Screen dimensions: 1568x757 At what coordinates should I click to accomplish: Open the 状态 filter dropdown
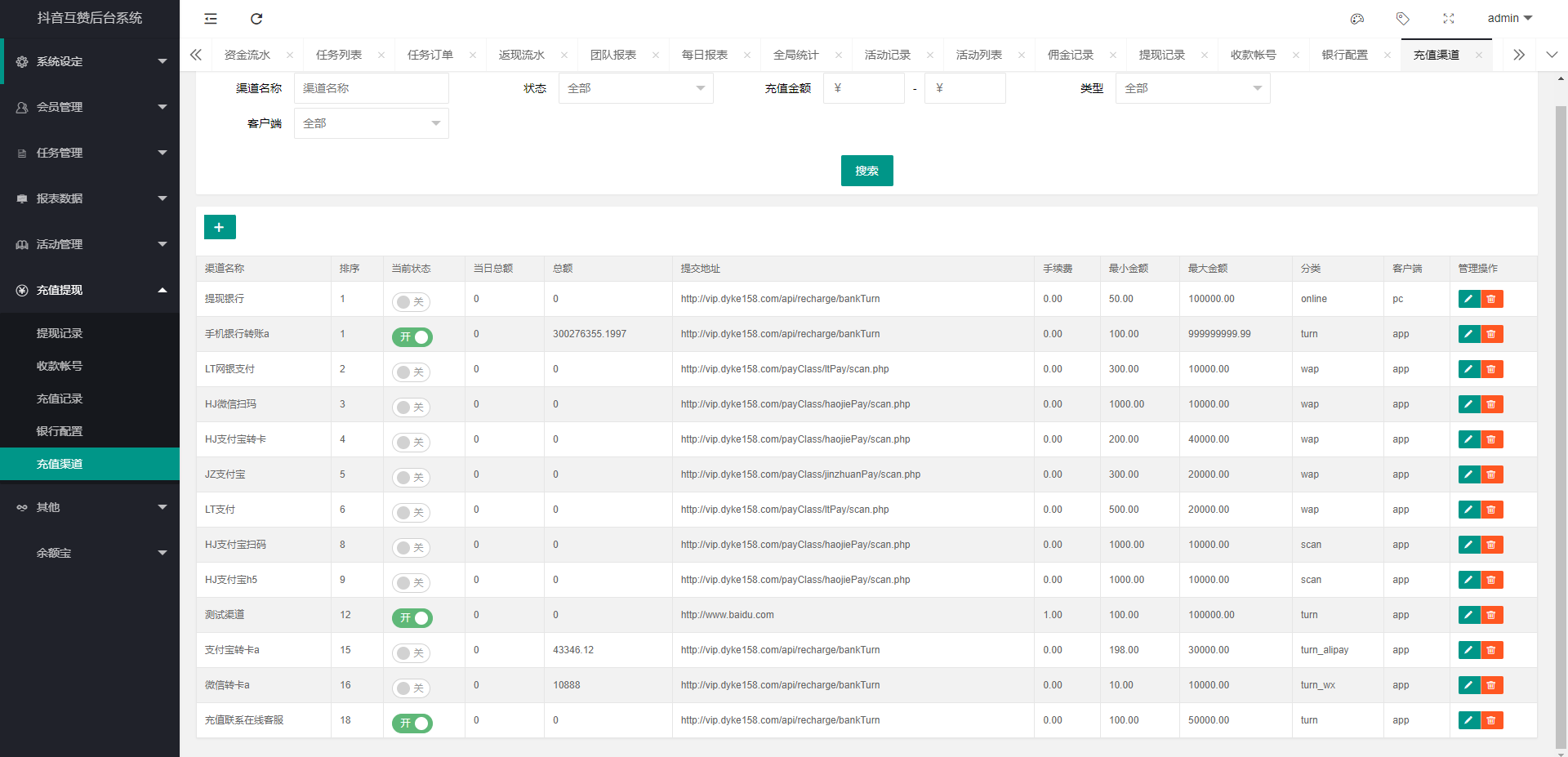635,88
